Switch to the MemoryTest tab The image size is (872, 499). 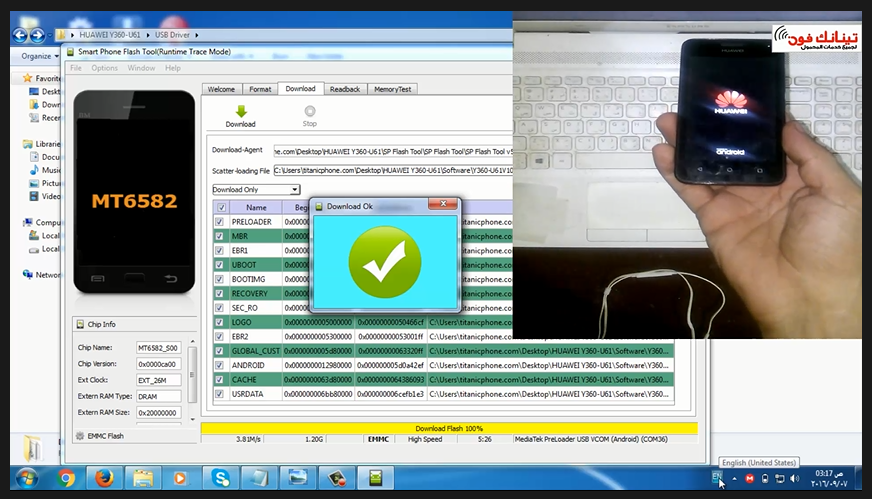tap(393, 89)
